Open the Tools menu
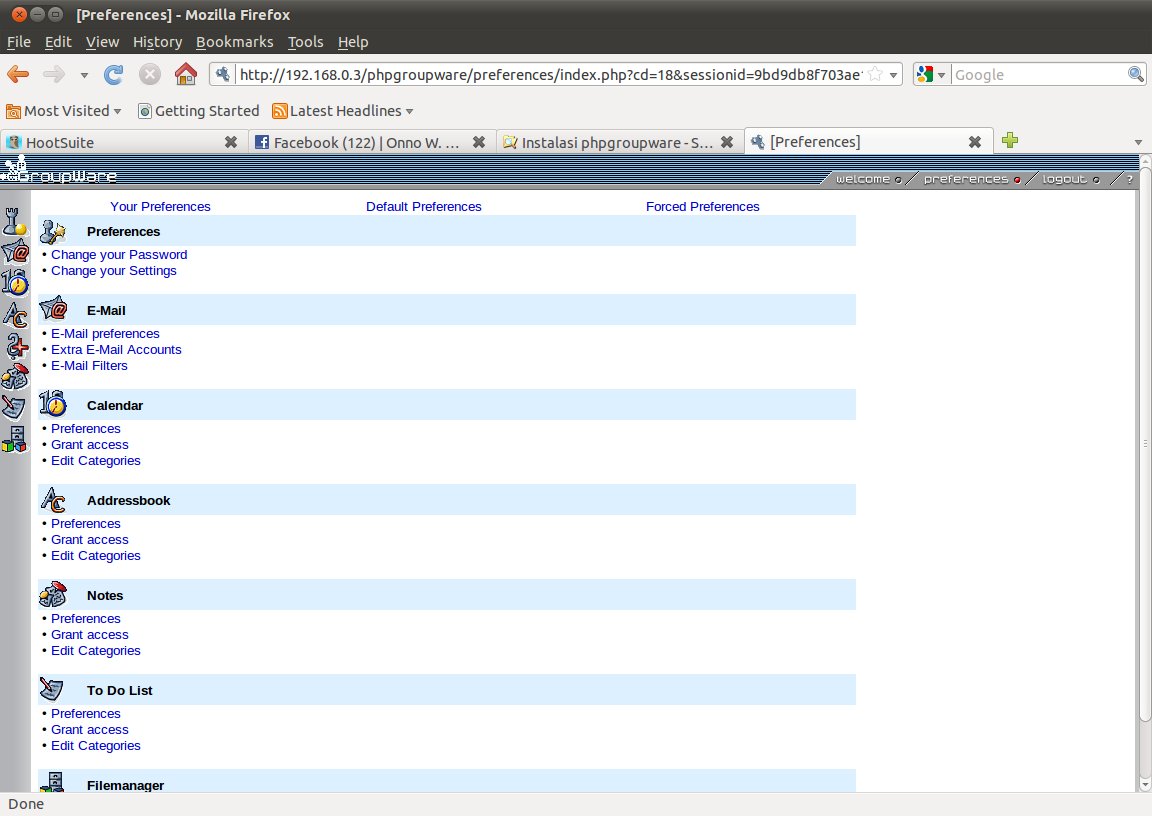The height and width of the screenshot is (816, 1152). pyautogui.click(x=306, y=42)
